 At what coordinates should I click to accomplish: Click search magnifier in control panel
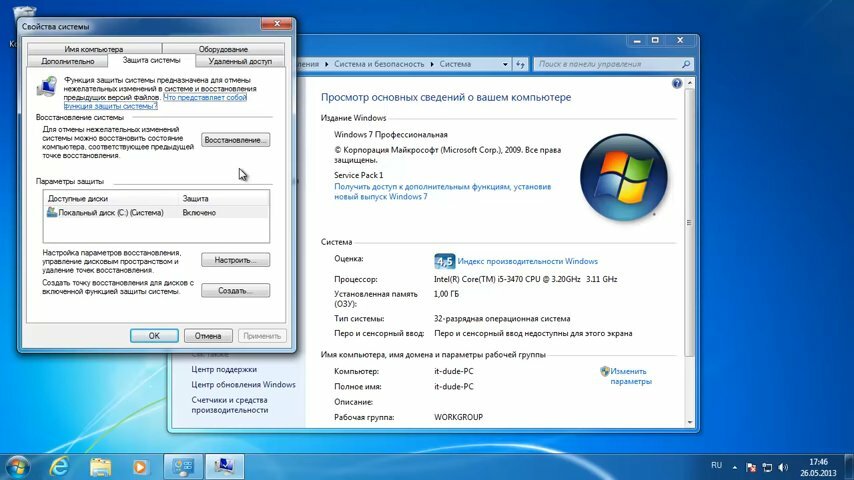pyautogui.click(x=686, y=64)
